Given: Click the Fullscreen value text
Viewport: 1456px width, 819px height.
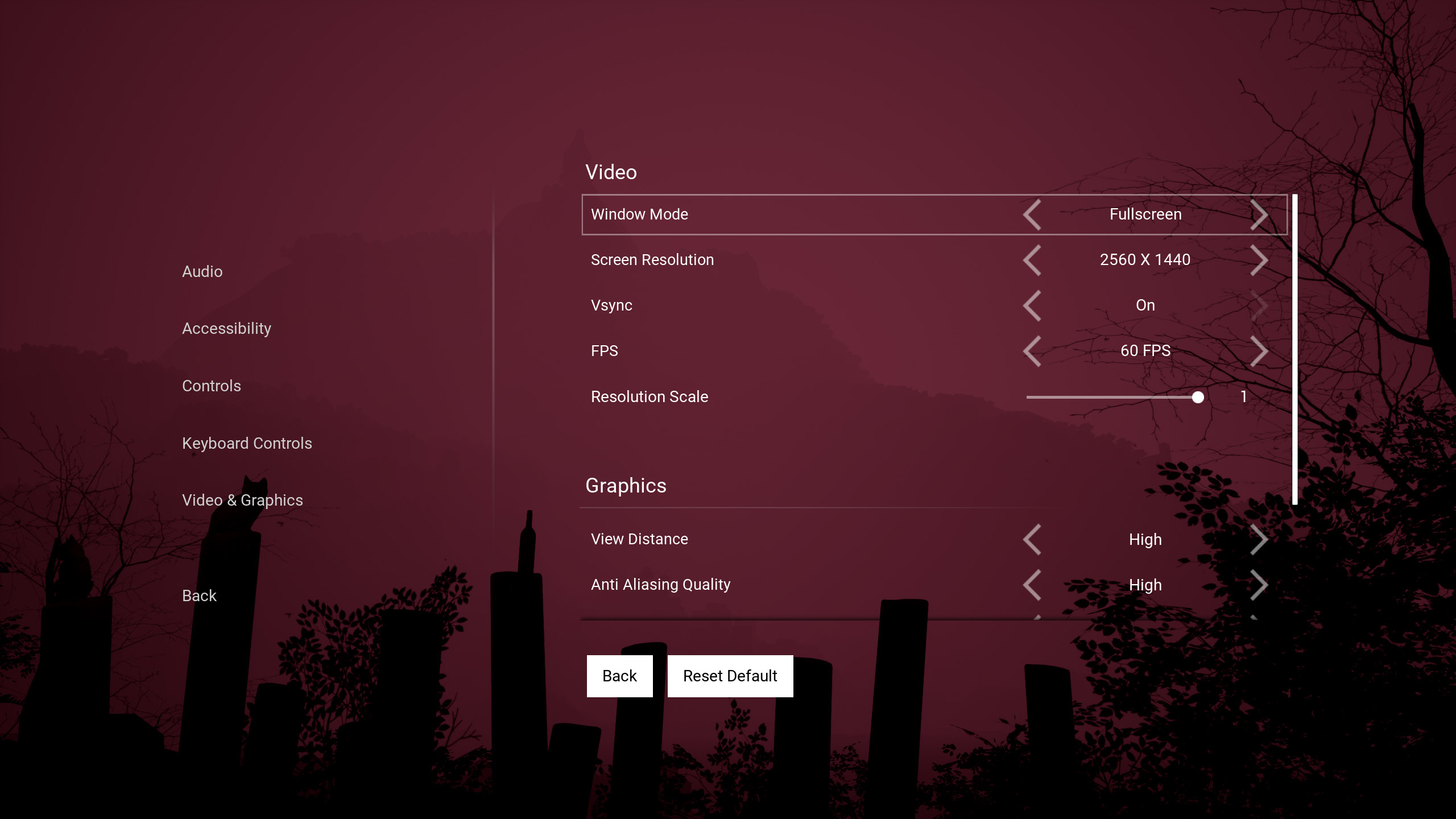Looking at the screenshot, I should (x=1145, y=214).
